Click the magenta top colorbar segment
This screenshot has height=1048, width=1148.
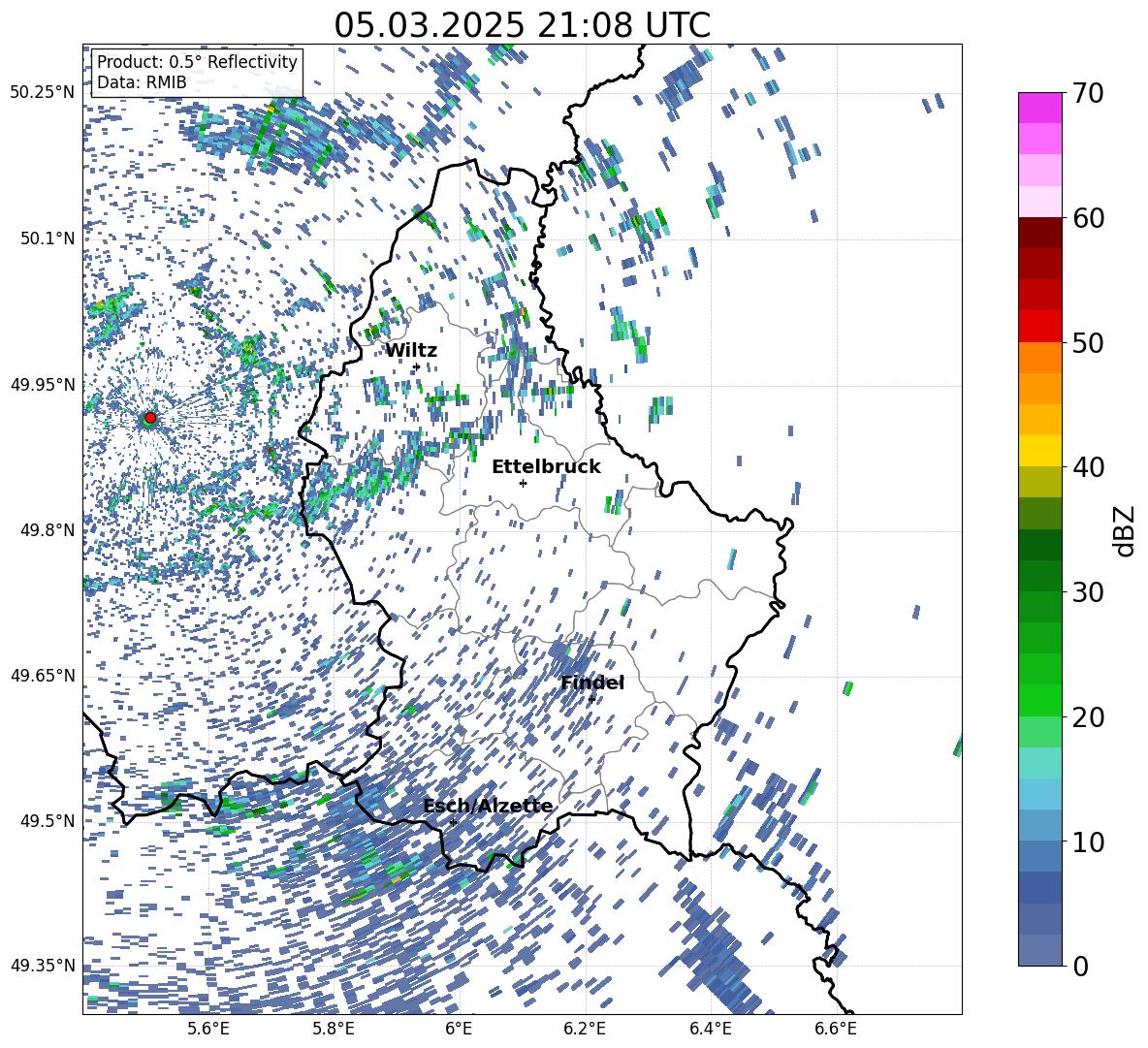coord(1039,108)
